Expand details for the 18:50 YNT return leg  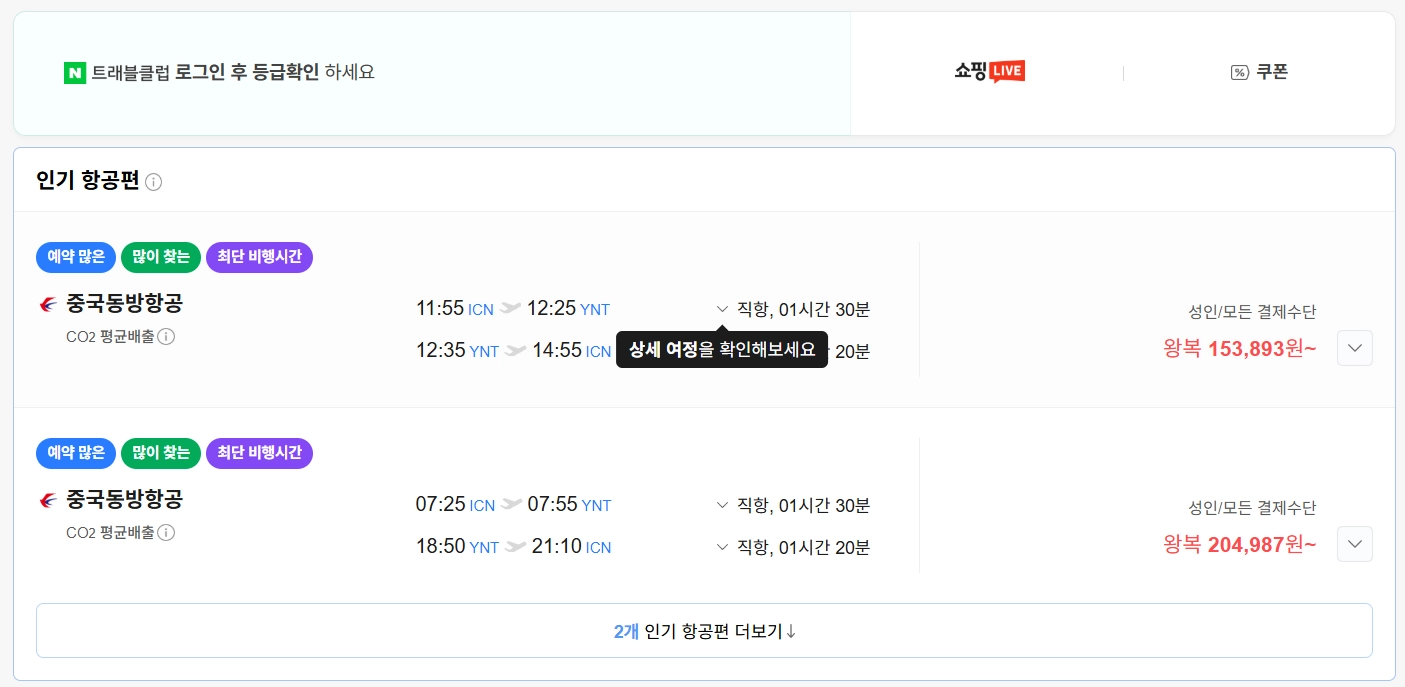pyautogui.click(x=720, y=547)
